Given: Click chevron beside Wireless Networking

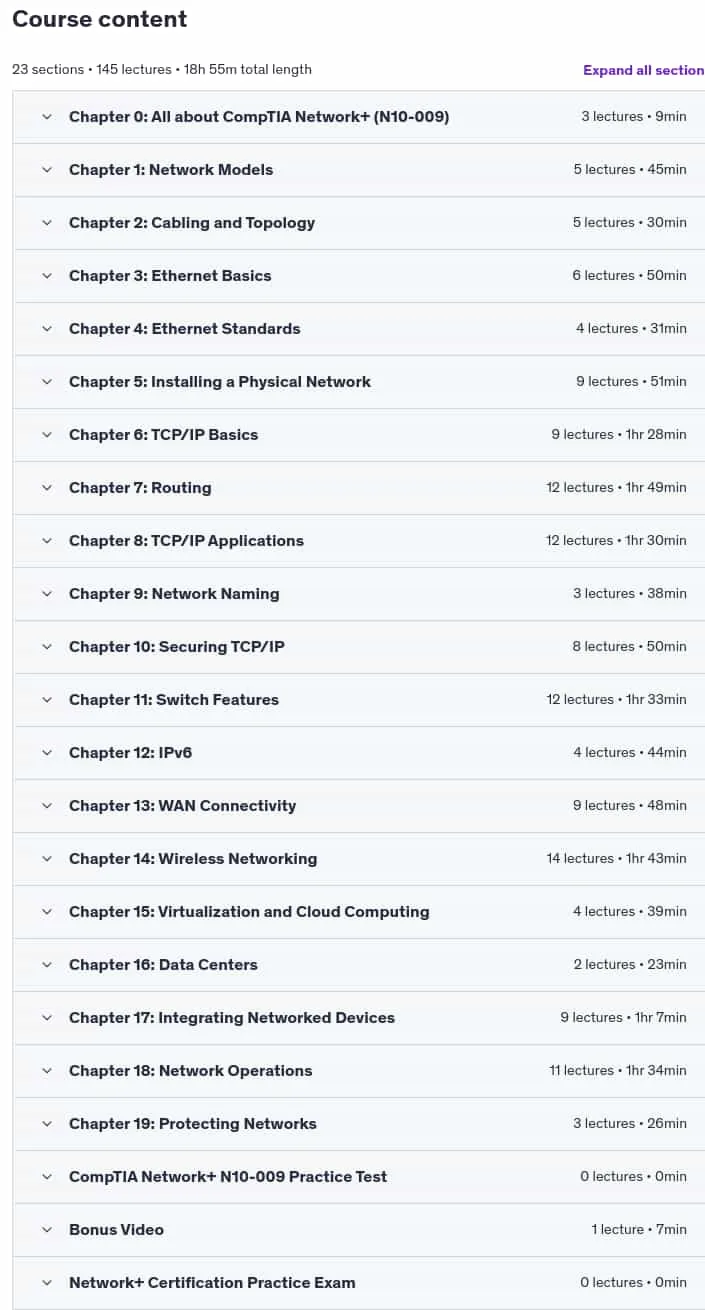Looking at the screenshot, I should point(46,859).
